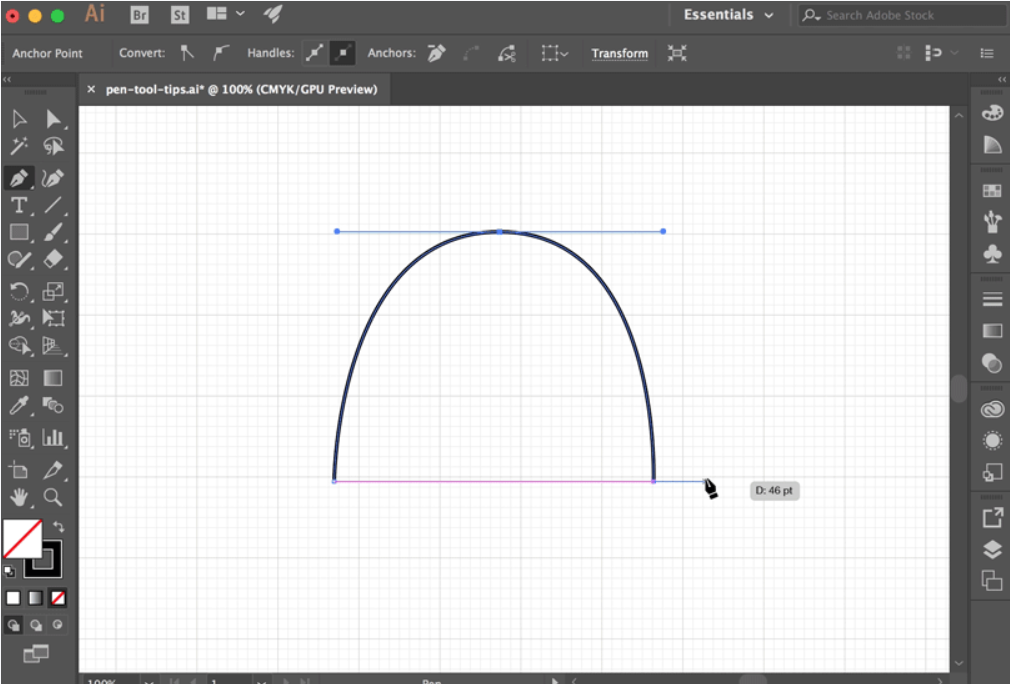1010x684 pixels.
Task: Select the Zoom magnifier tool
Action: (x=53, y=497)
